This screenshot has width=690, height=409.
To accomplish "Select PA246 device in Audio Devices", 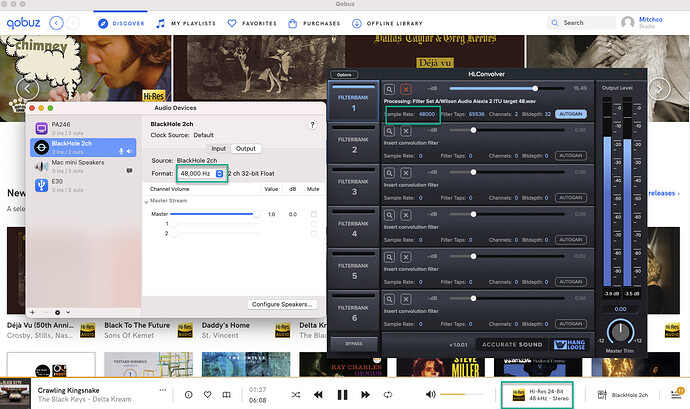I will (x=83, y=128).
